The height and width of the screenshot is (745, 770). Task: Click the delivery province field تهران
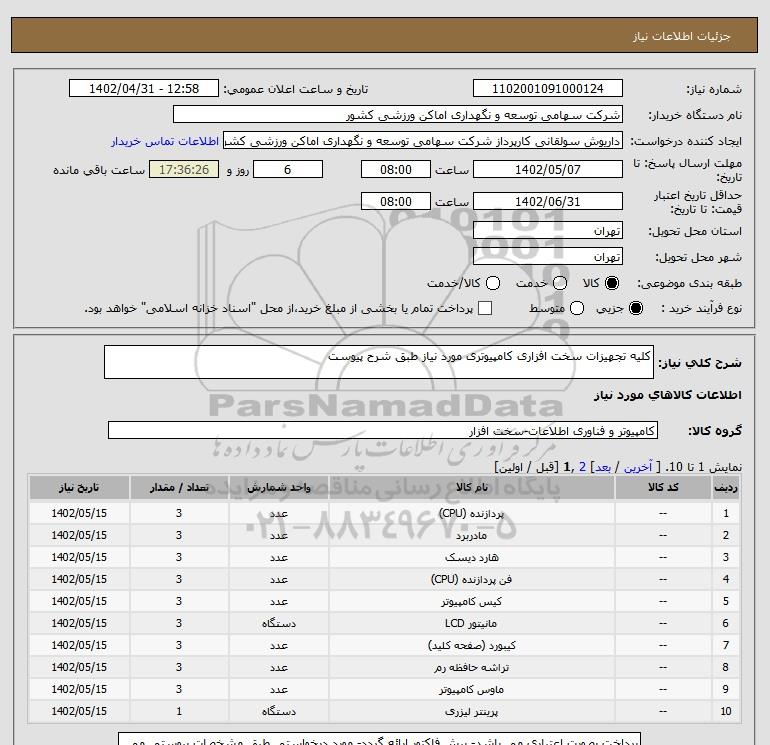point(548,230)
